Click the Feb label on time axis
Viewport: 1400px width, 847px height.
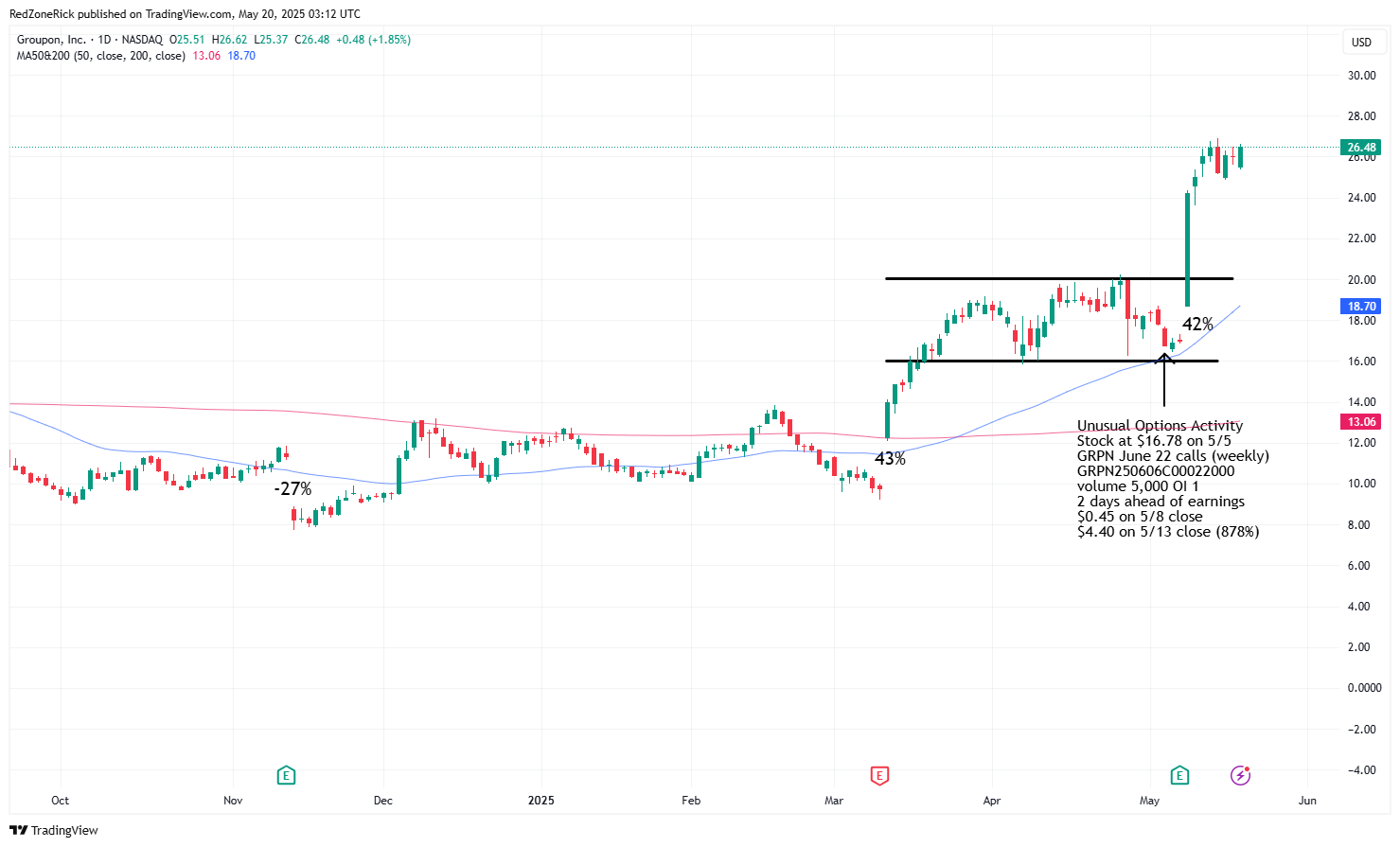click(691, 801)
